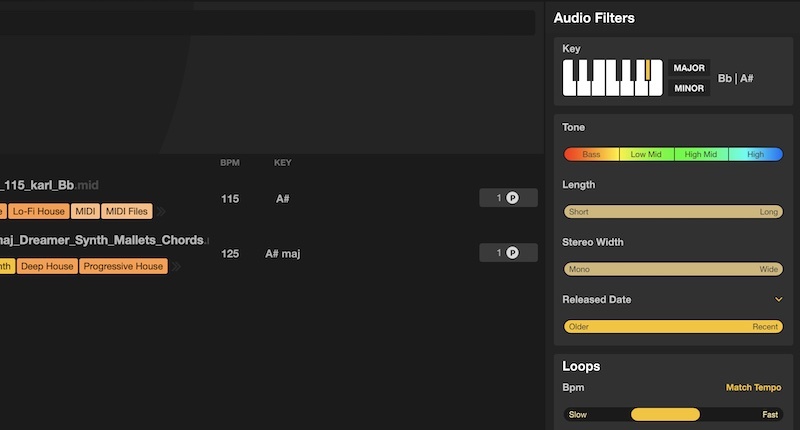Select the High Mid tone segment

701,155
